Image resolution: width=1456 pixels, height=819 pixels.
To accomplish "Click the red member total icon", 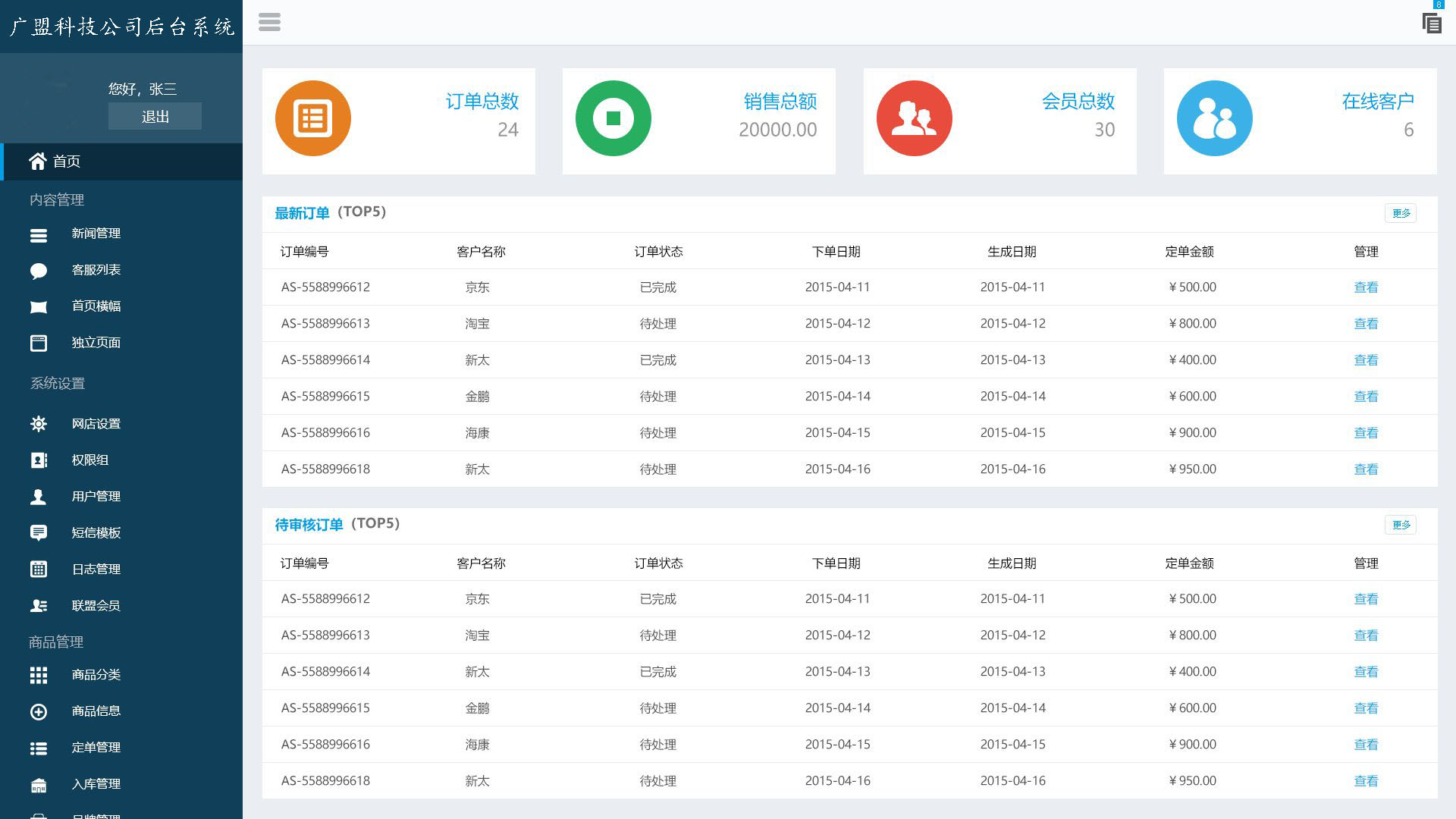I will point(915,118).
